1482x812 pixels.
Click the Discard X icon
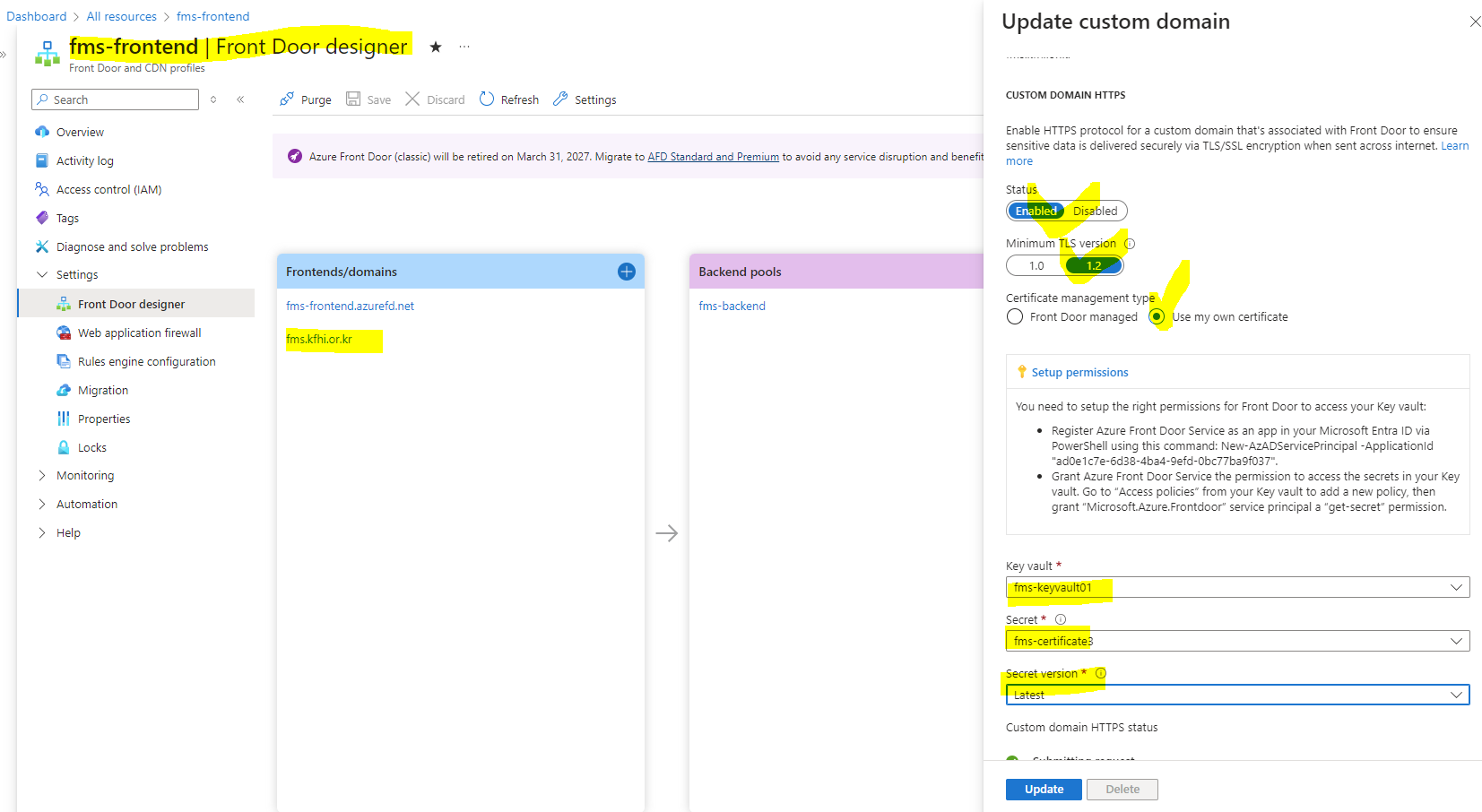[412, 99]
